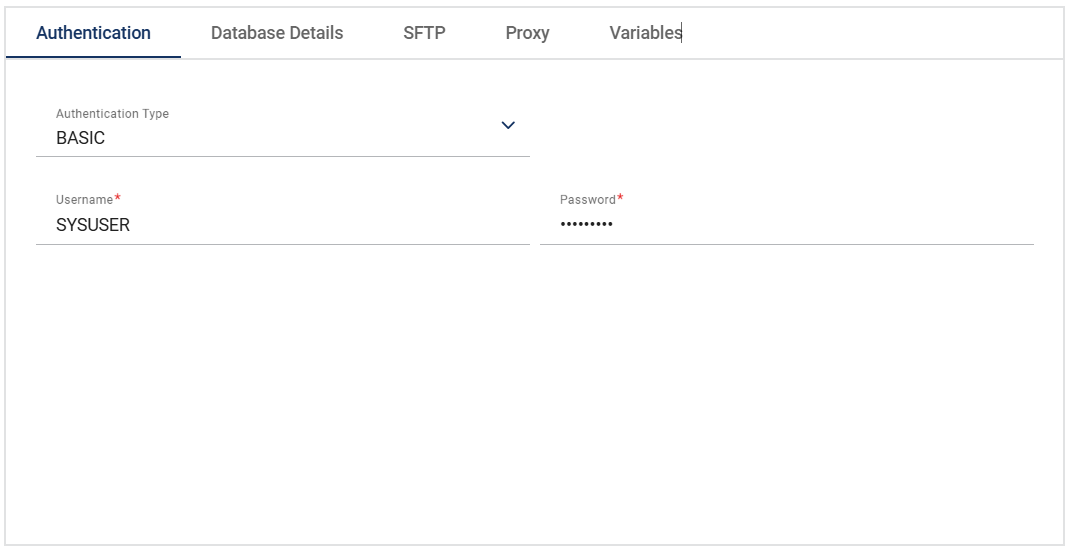
Task: Click the red asterisk beside Username
Action: click(x=118, y=198)
